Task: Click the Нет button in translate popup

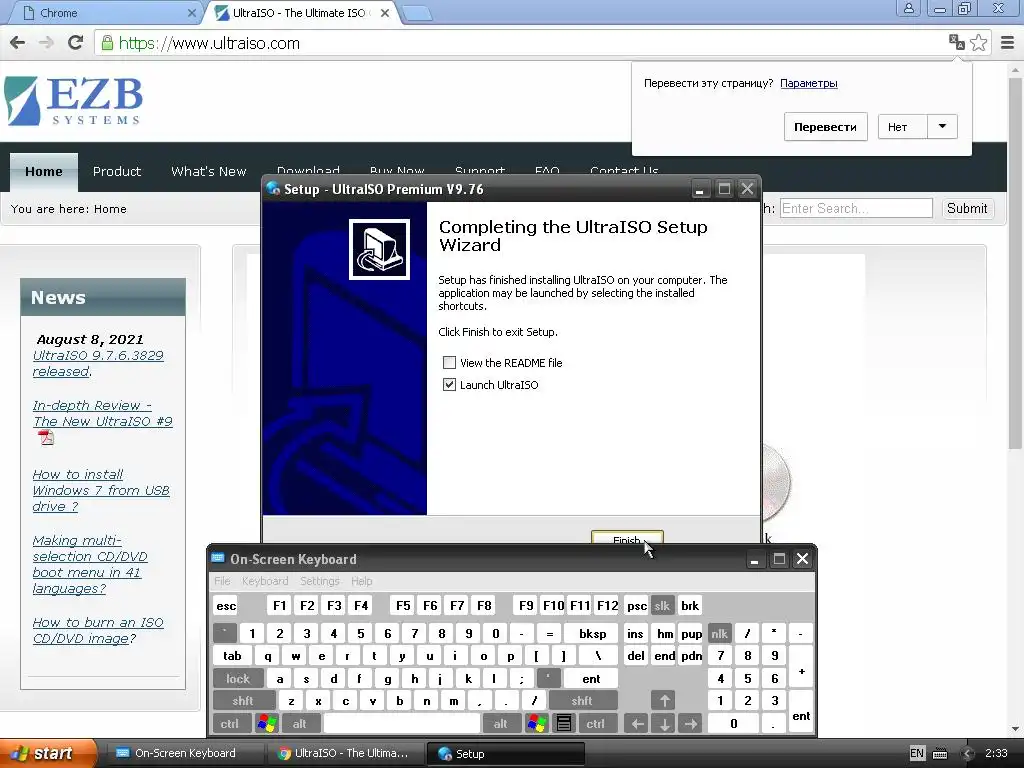Action: coord(903,127)
